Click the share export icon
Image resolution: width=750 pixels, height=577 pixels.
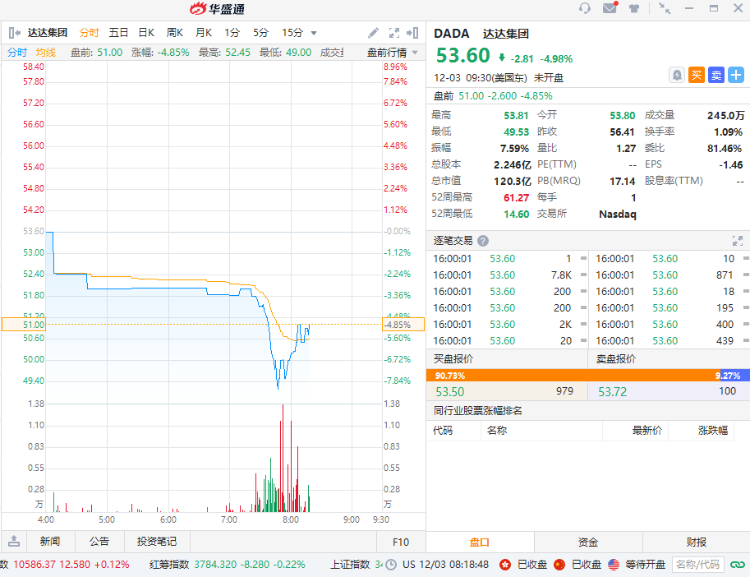point(14,541)
